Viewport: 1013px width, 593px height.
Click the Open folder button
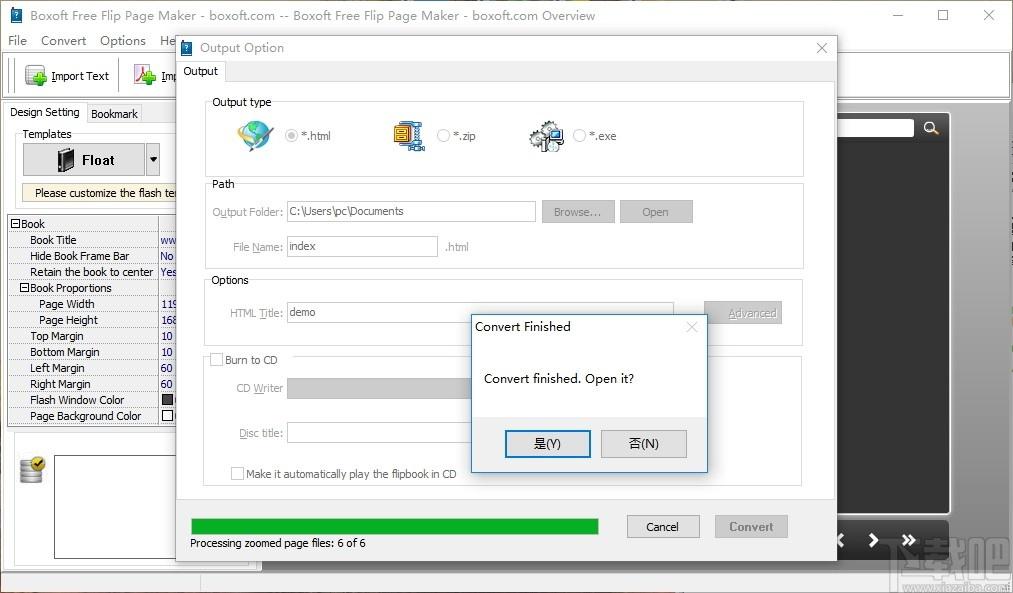click(x=656, y=212)
